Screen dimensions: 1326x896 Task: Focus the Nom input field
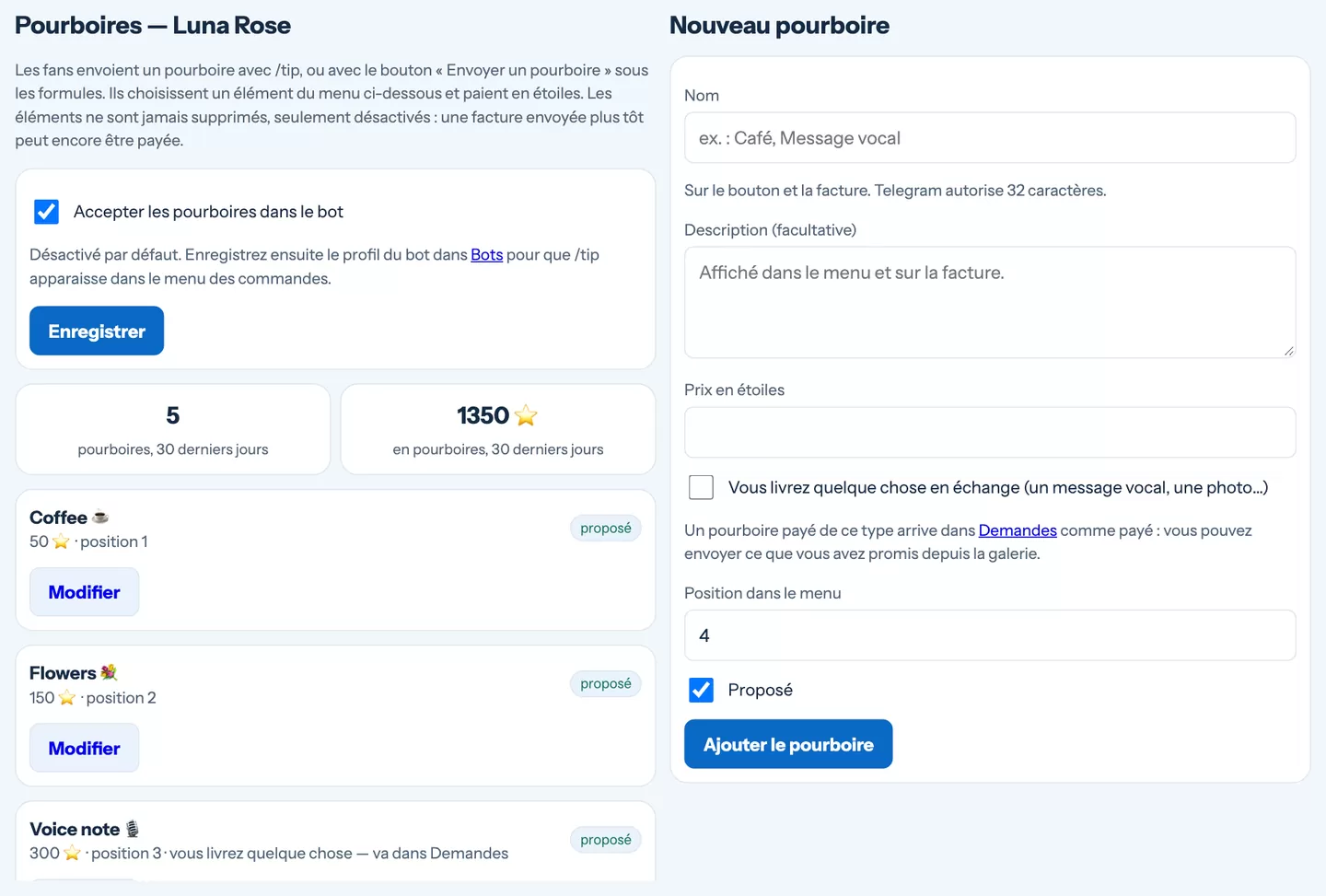pyautogui.click(x=990, y=138)
